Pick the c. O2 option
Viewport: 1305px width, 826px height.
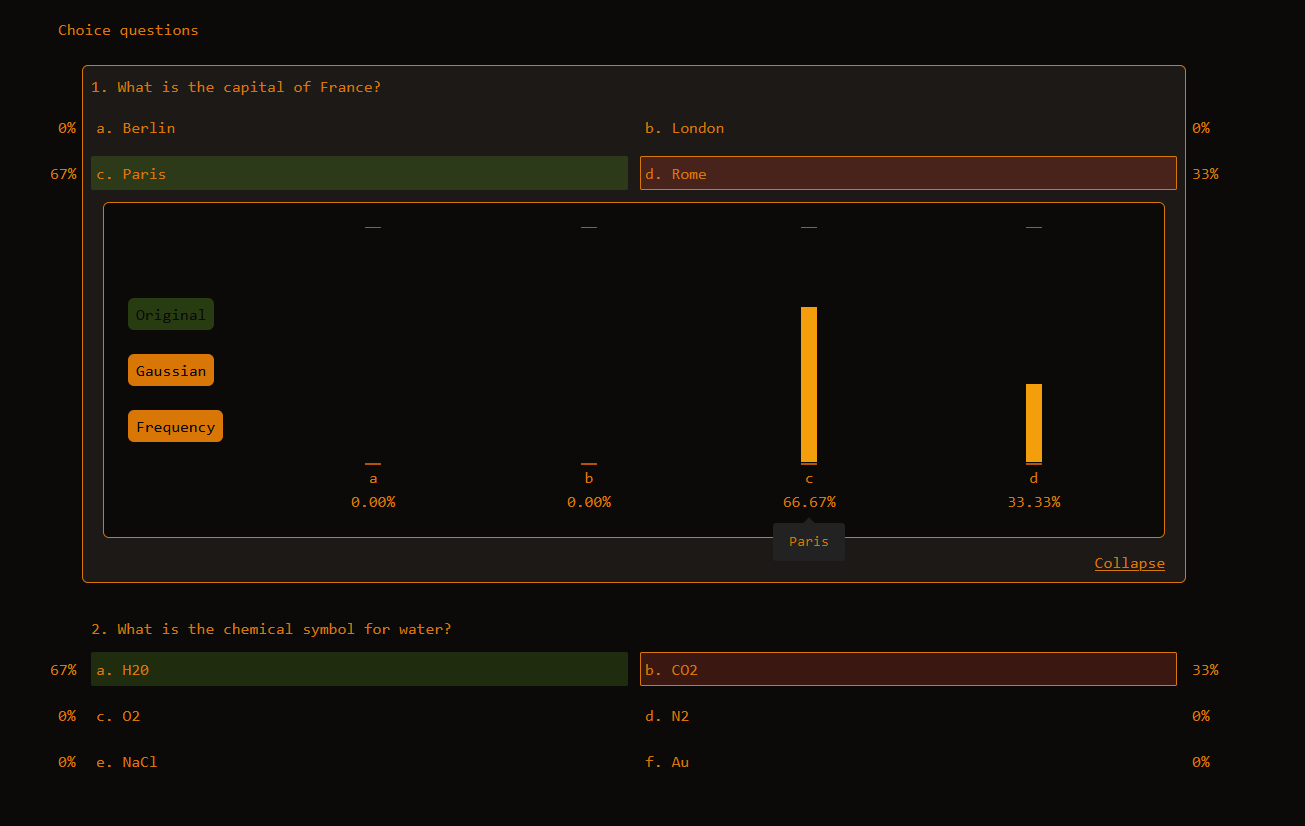[359, 716]
